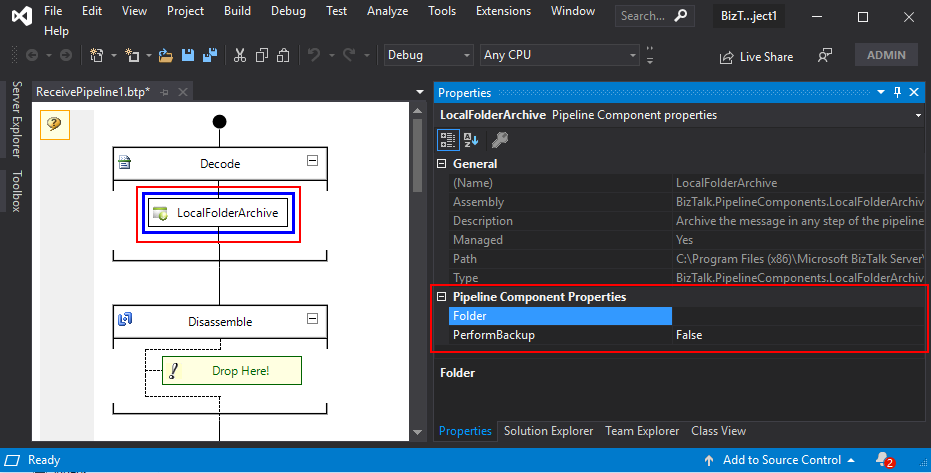Open the Any CPU platform dropdown
Viewport: 931px width, 473px height.
[560, 55]
